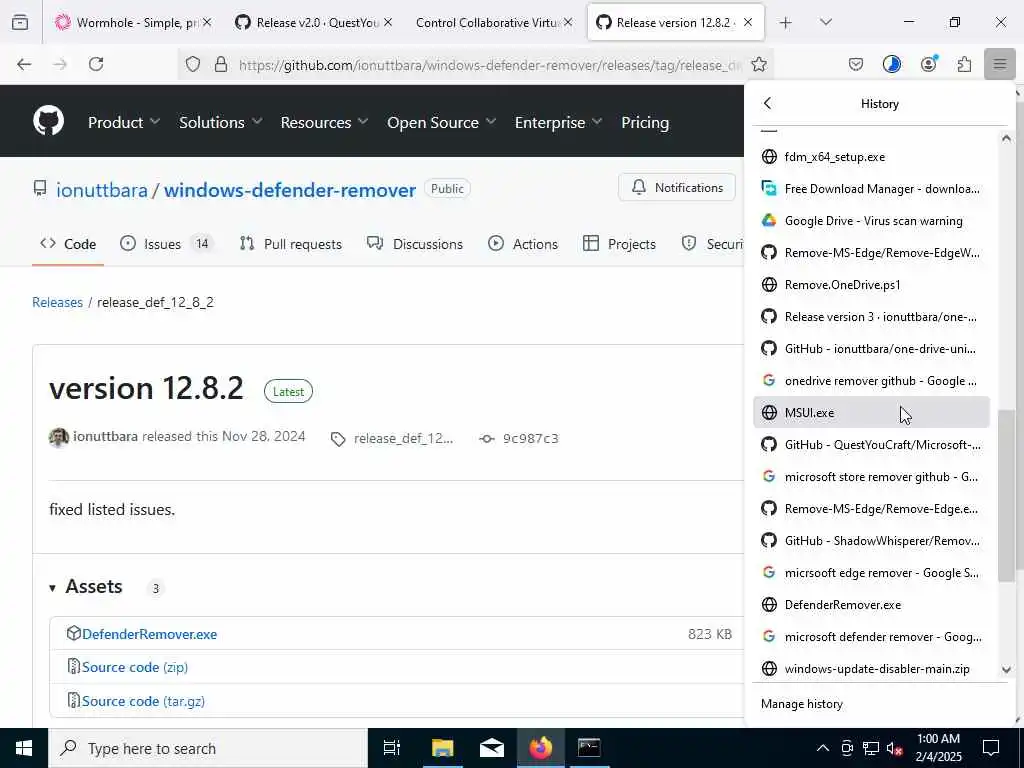Open the extensions puzzle-piece icon
The width and height of the screenshot is (1024, 768).
pos(964,64)
